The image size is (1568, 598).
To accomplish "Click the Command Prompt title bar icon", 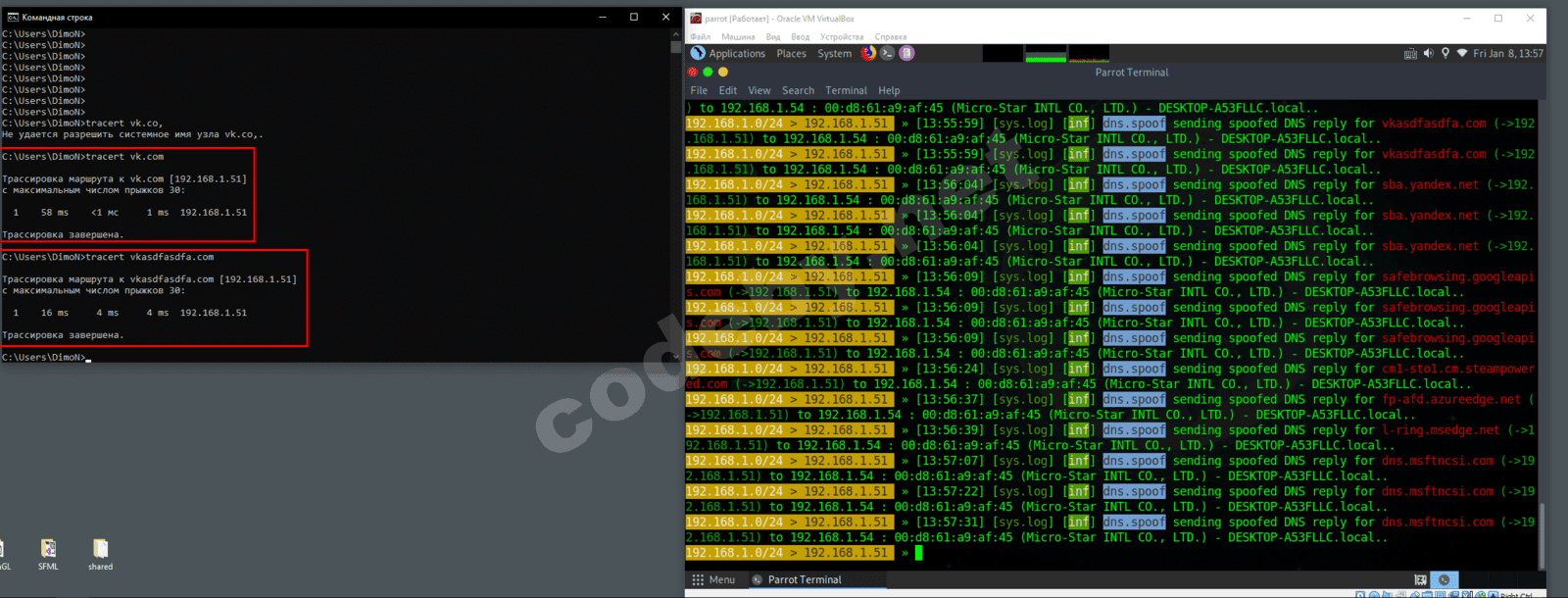I will pos(13,17).
